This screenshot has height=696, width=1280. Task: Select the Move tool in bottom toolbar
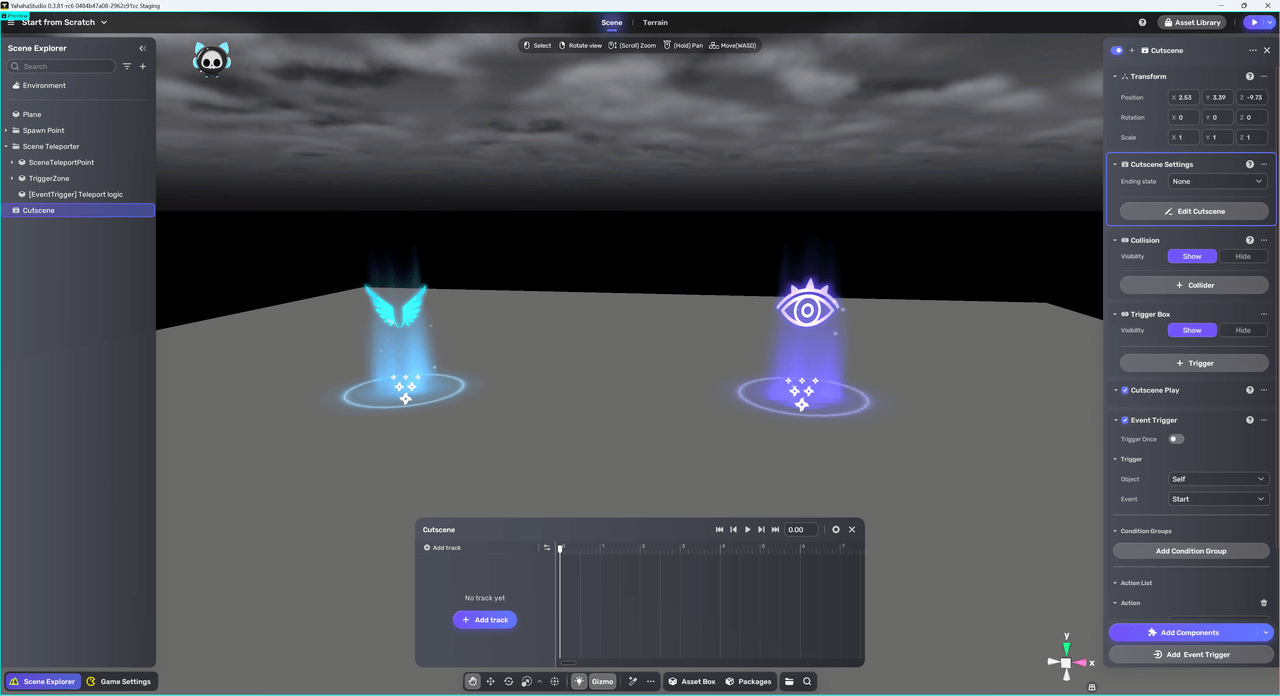pos(490,681)
